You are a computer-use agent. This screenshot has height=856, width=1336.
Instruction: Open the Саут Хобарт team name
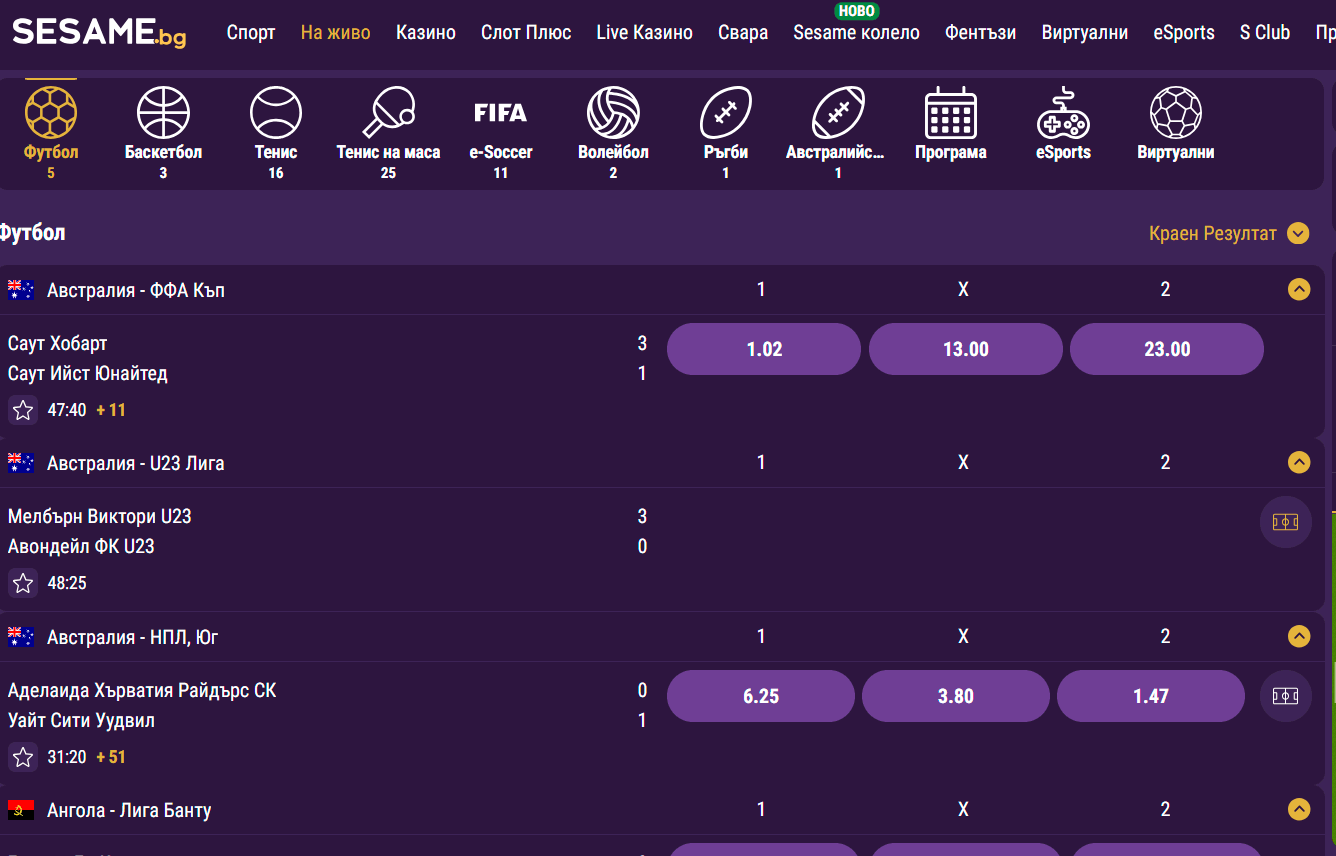click(x=58, y=344)
